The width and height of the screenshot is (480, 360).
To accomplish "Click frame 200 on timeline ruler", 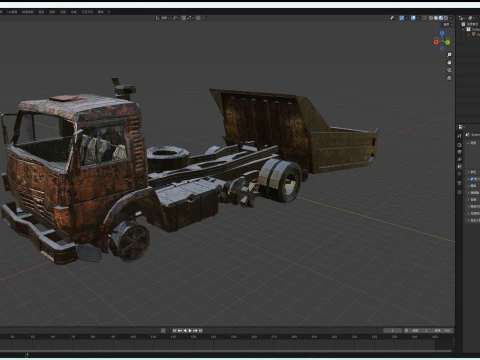I will [334, 337].
